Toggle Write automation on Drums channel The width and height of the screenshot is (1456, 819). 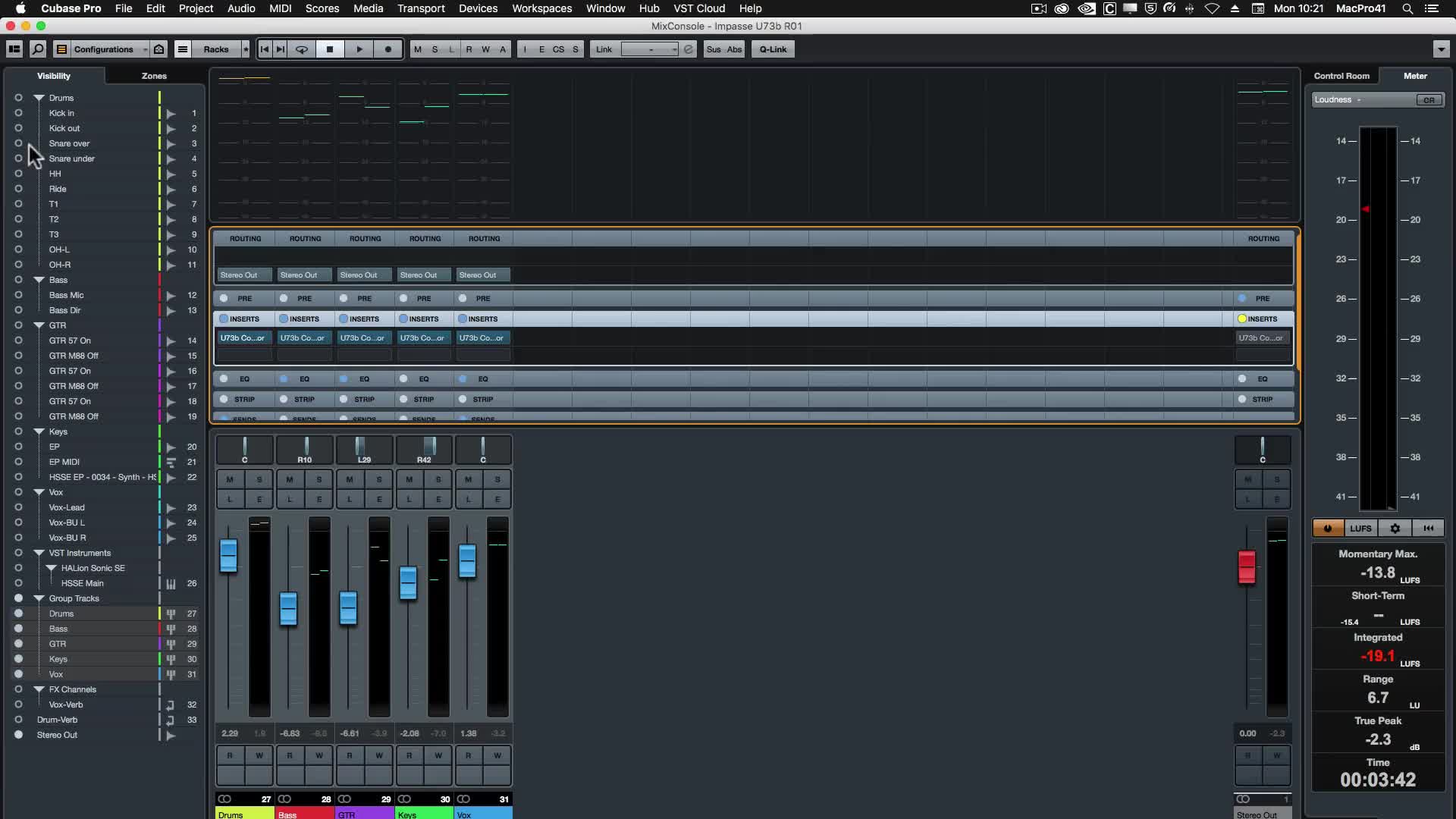click(x=259, y=755)
